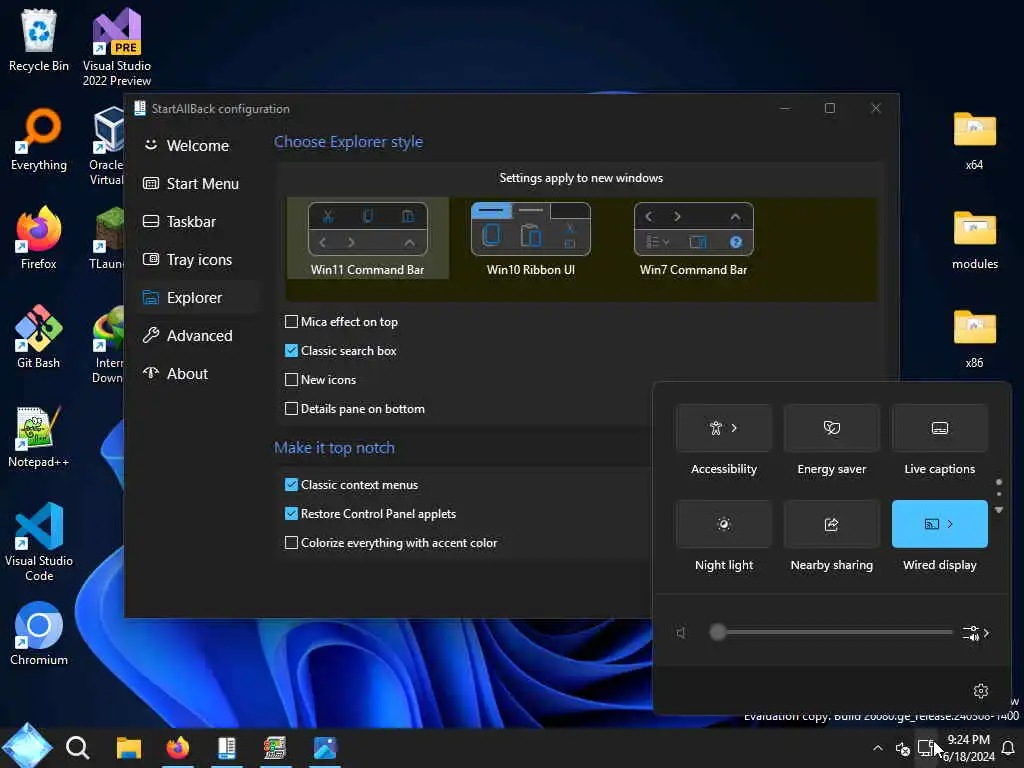Click muted volume tray icon
Viewport: 1024px width, 768px height.
903,748
